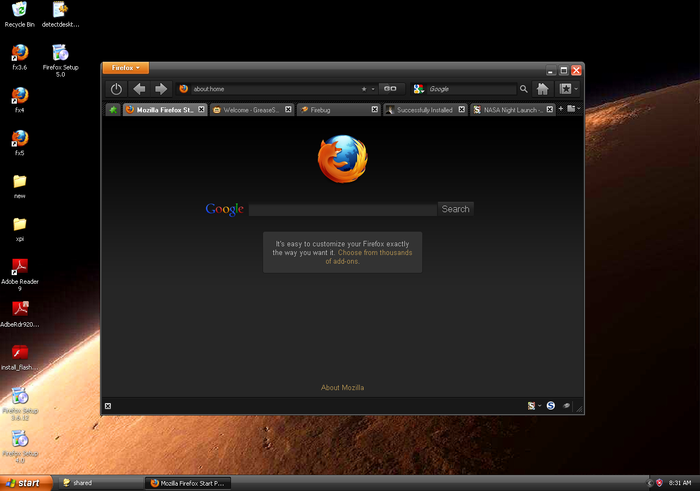Go back with the left arrow button

139,89
